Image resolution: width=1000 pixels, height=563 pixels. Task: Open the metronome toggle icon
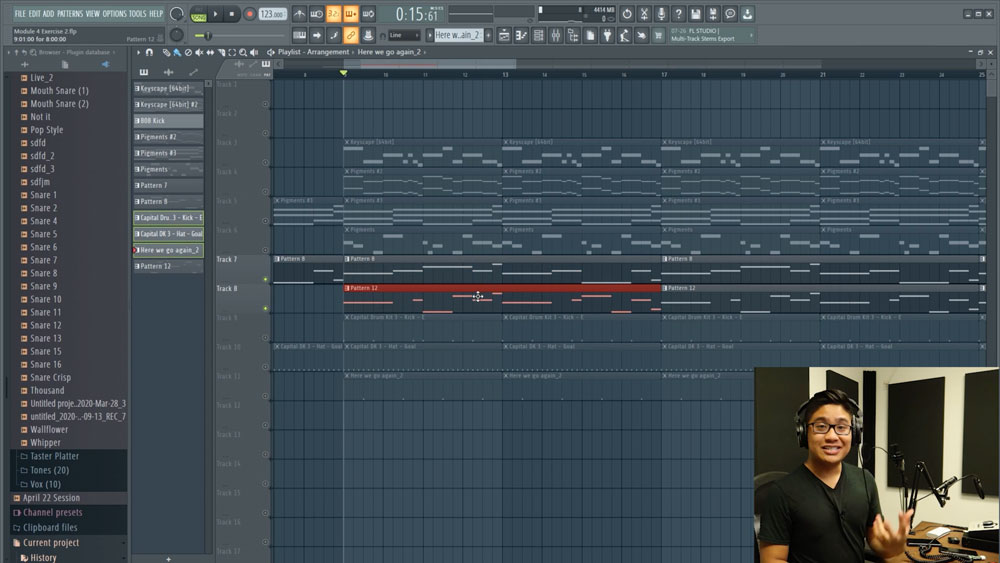[299, 14]
